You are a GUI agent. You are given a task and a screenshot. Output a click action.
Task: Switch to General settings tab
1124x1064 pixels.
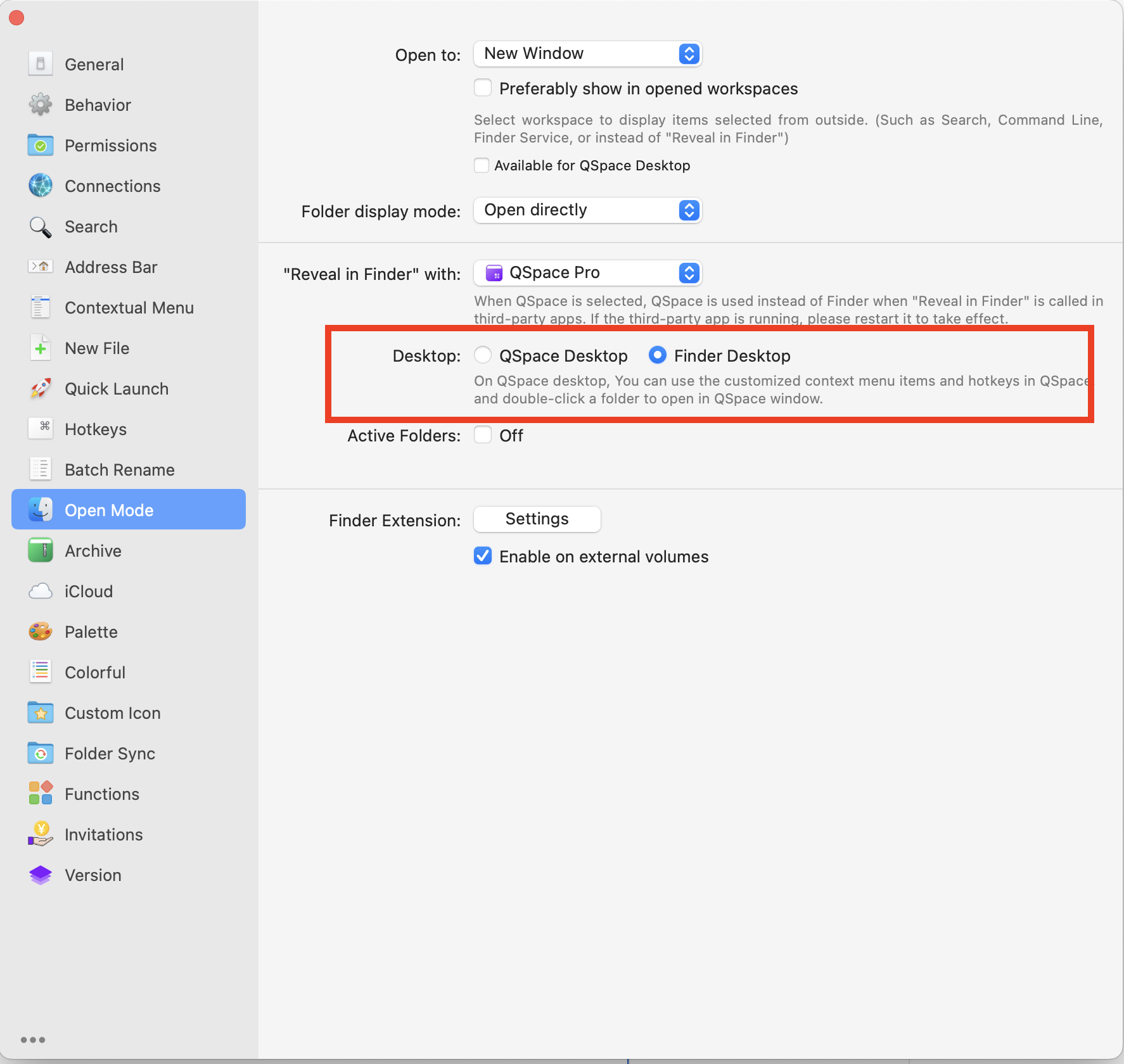coord(129,64)
